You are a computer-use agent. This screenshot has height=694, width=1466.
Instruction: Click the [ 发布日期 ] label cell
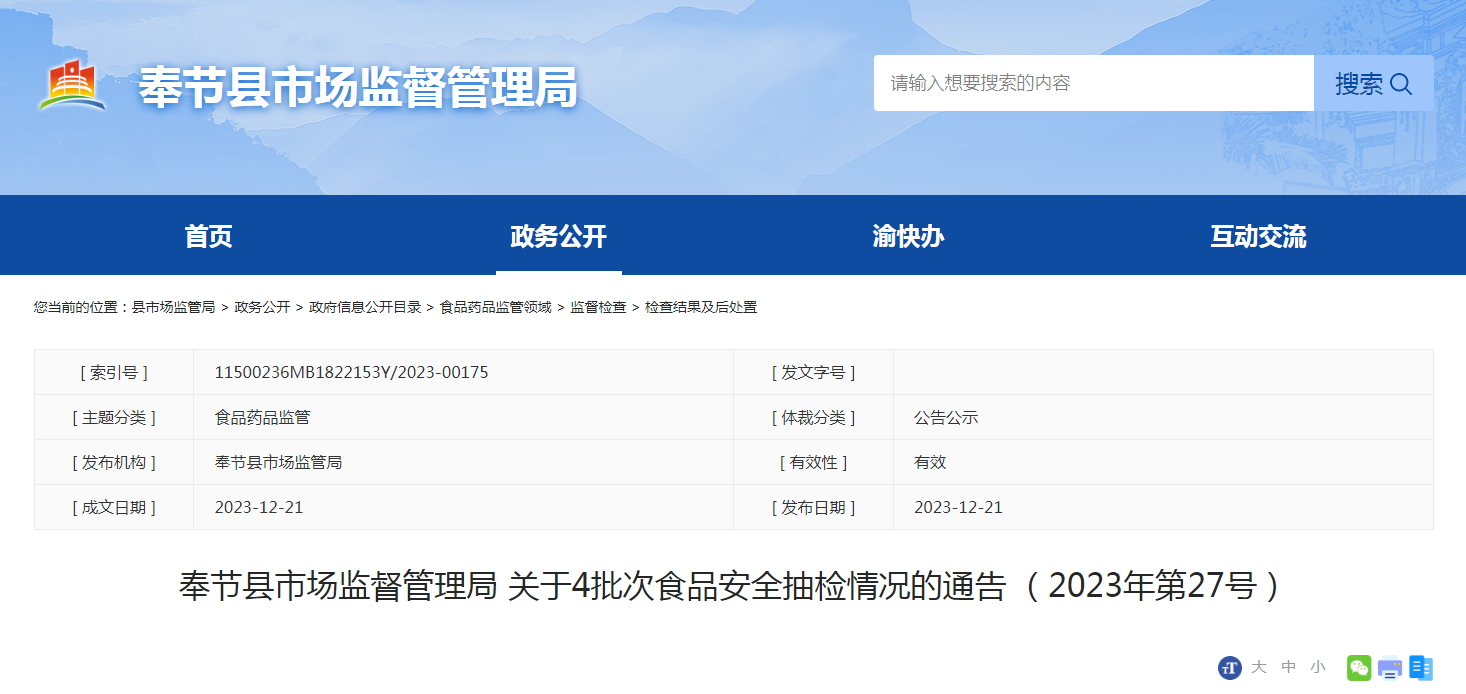click(813, 507)
